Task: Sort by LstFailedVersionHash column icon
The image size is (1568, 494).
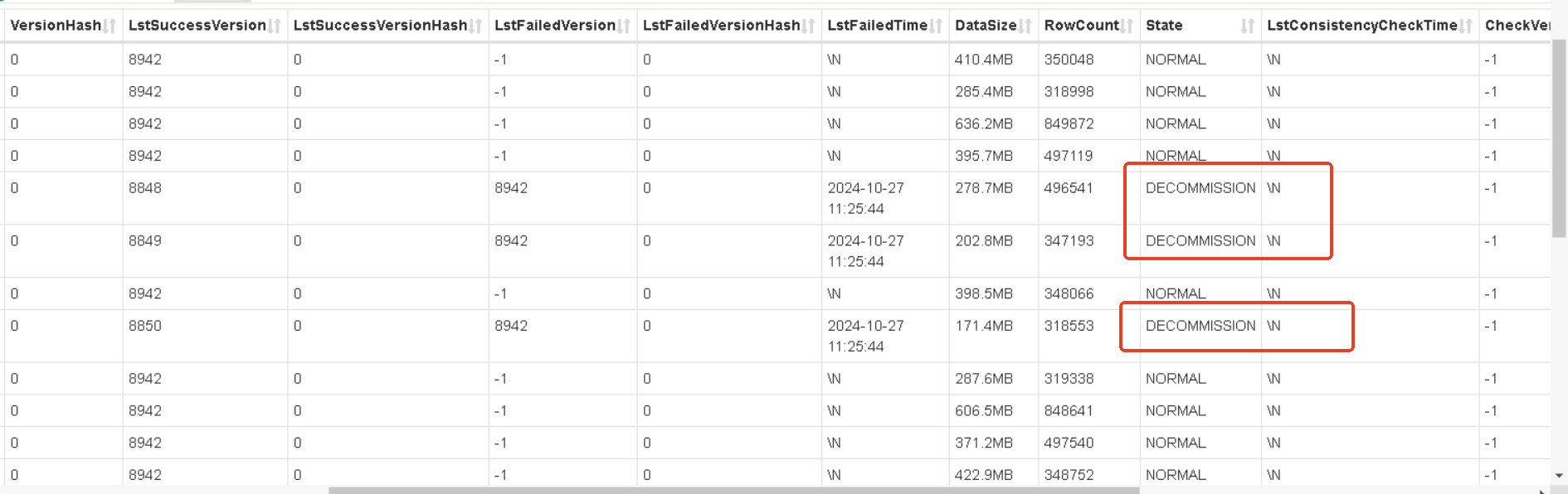Action: (809, 27)
